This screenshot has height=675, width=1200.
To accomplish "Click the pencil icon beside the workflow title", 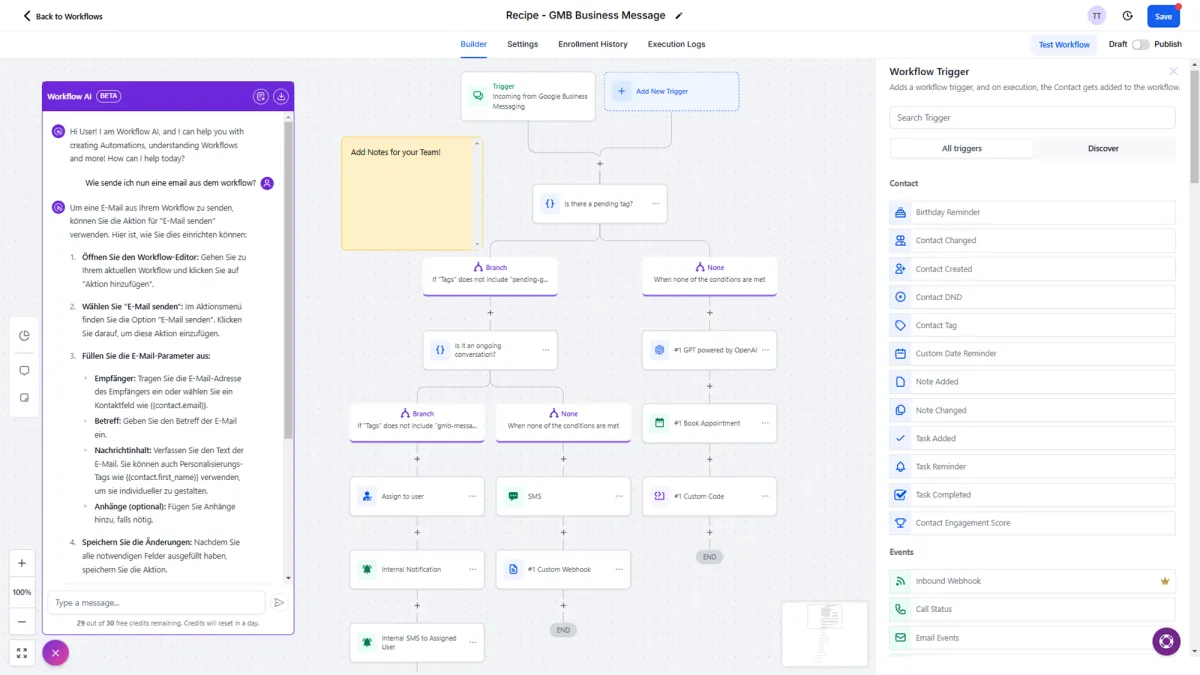I will pos(679,16).
